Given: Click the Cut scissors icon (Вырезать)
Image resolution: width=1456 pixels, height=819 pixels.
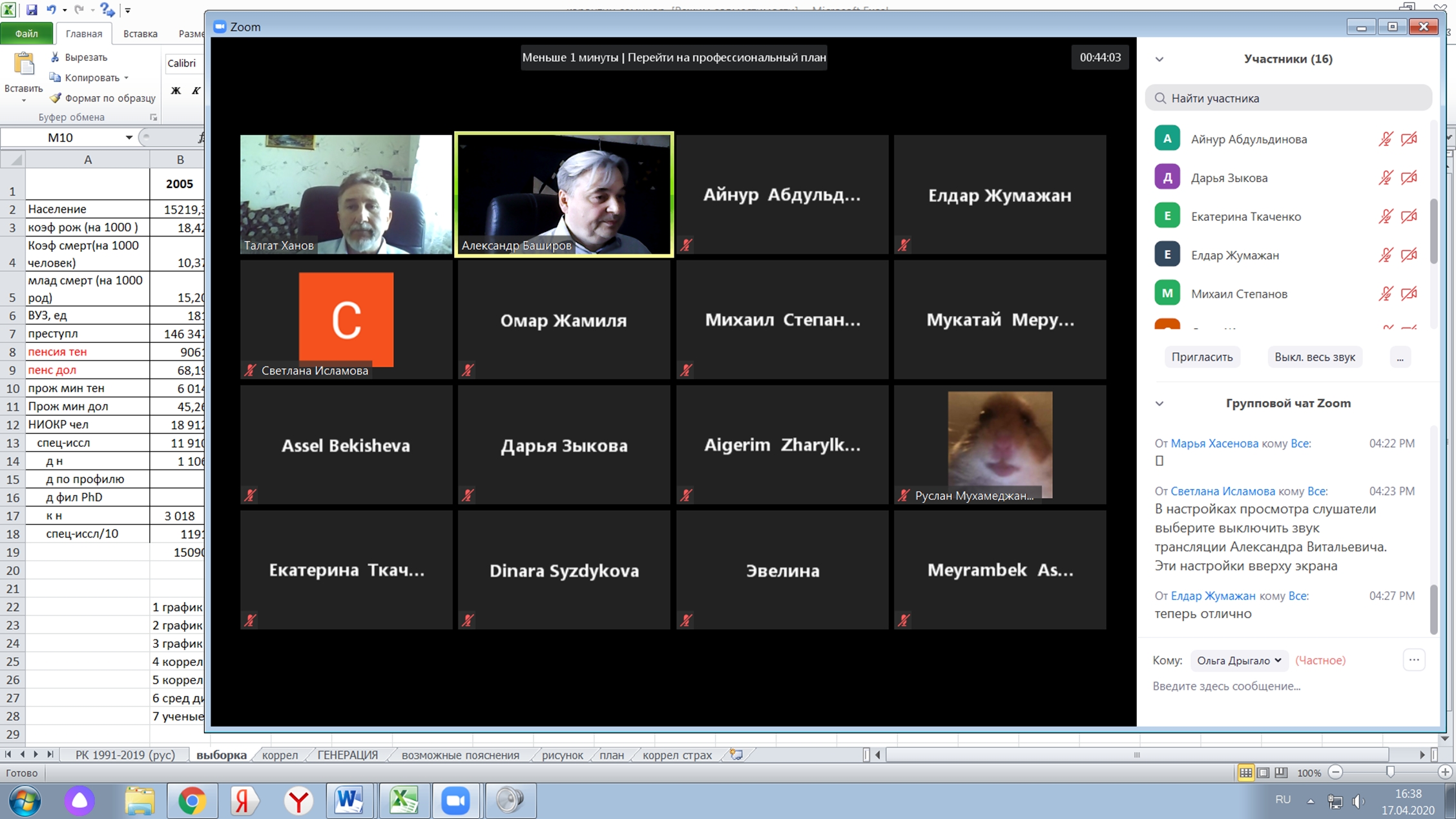Looking at the screenshot, I should pos(56,57).
